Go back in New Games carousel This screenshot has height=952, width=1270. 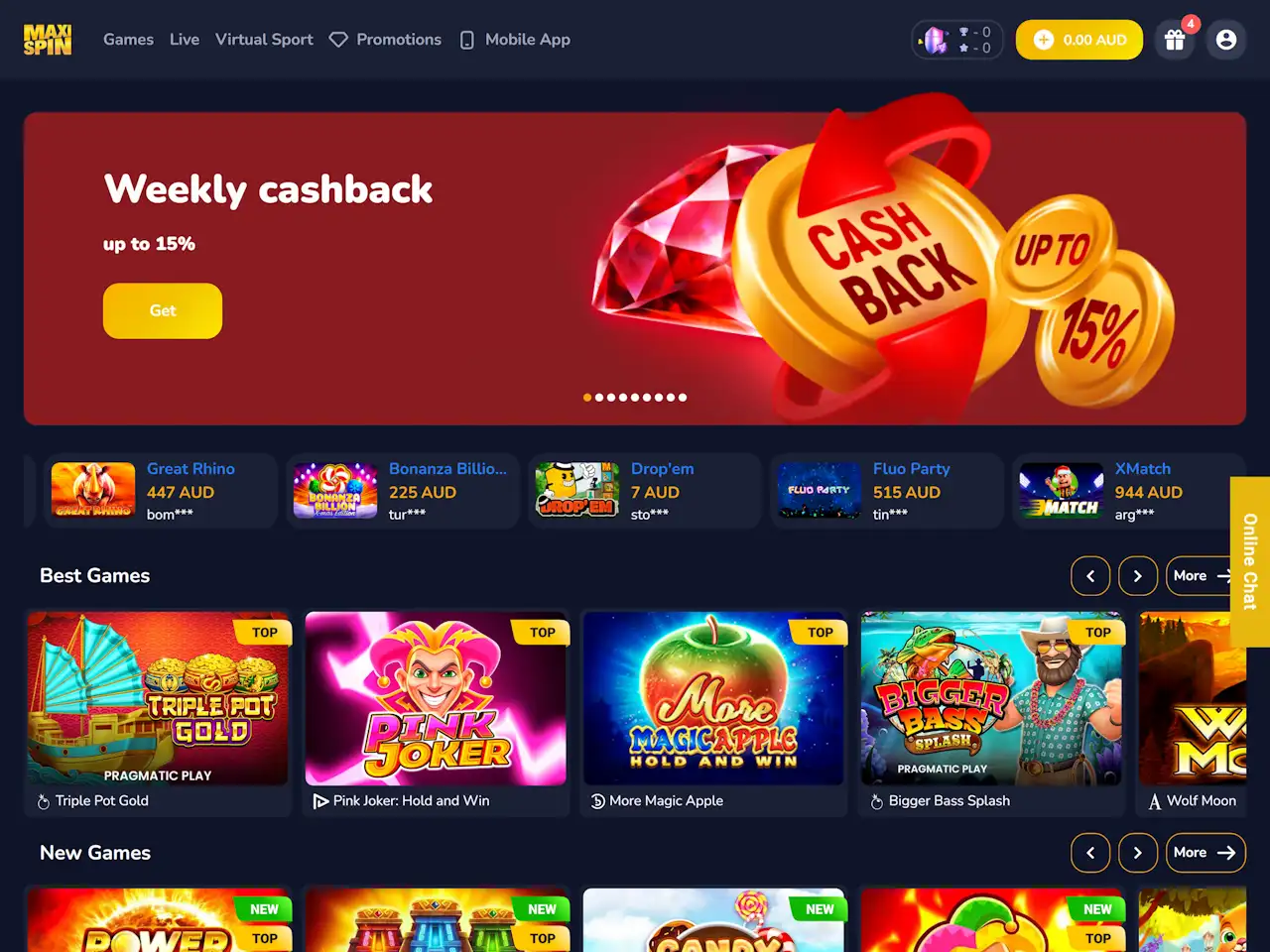1090,853
